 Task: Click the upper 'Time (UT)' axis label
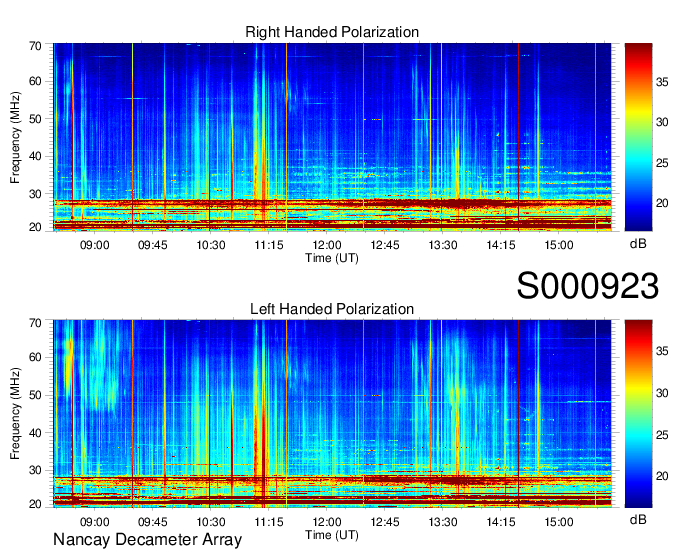click(332, 258)
